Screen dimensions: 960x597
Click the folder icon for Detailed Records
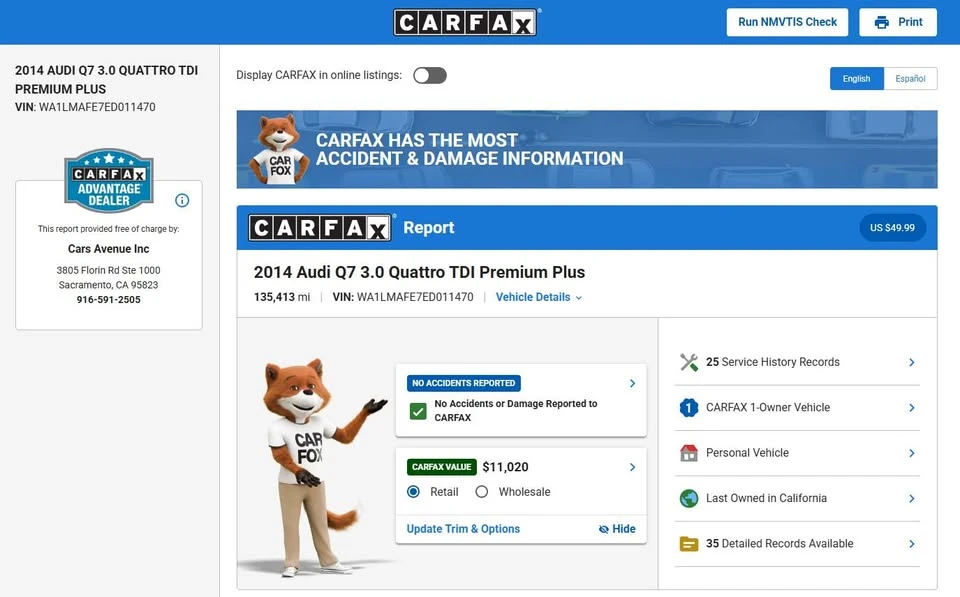(x=689, y=544)
